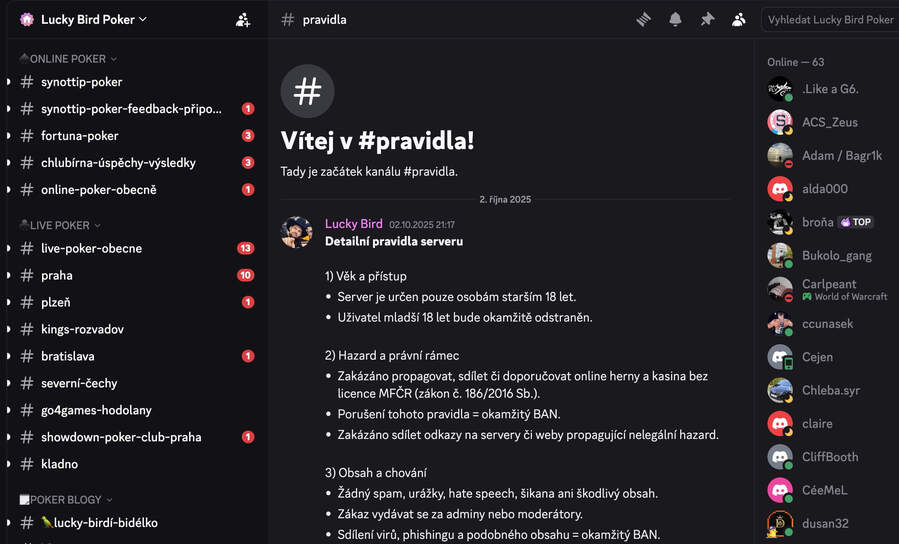Open the Lucky Bird Poker server dropdown
899x544 pixels.
coord(94,19)
